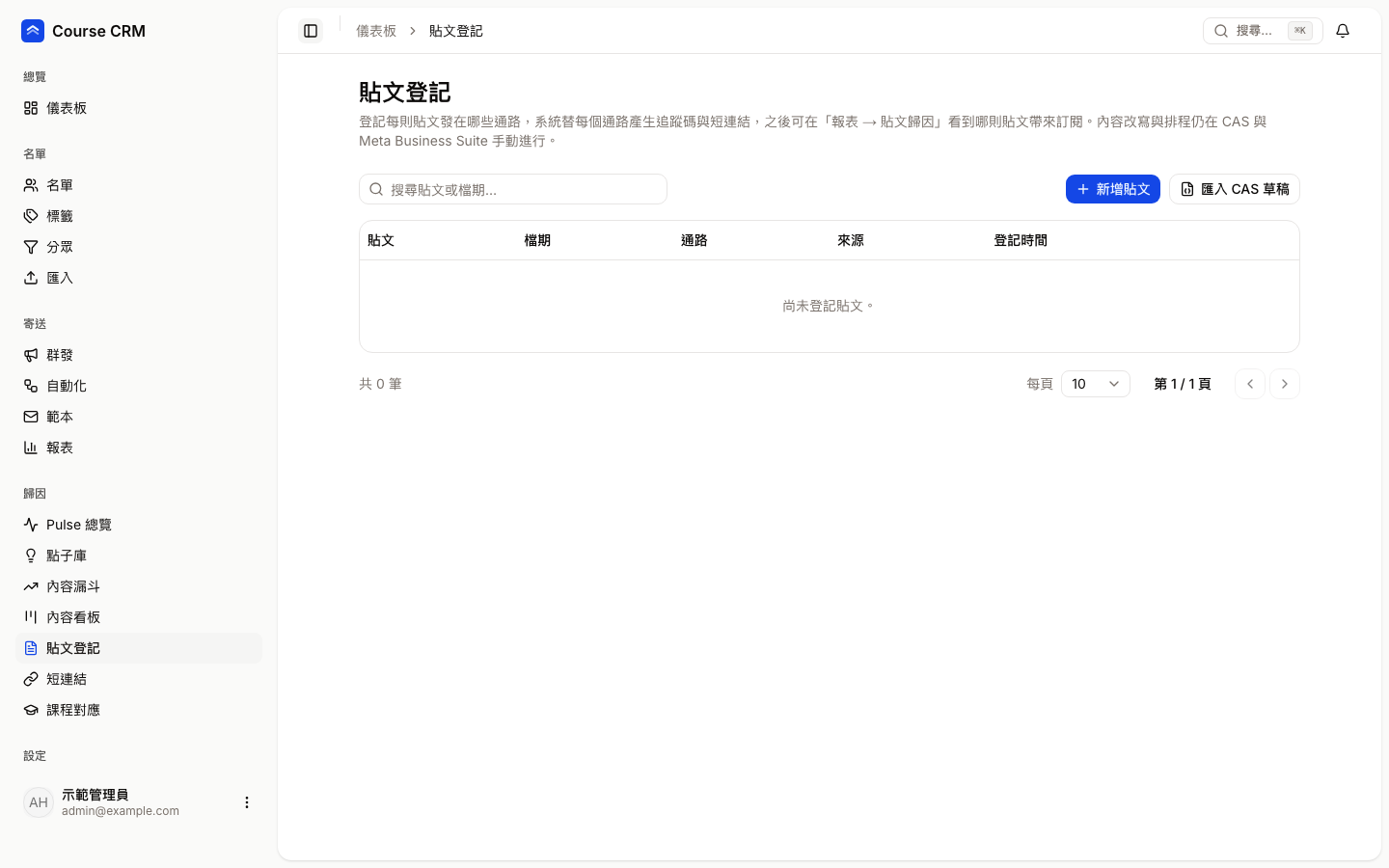Open 分眾 segments page

[x=139, y=247]
